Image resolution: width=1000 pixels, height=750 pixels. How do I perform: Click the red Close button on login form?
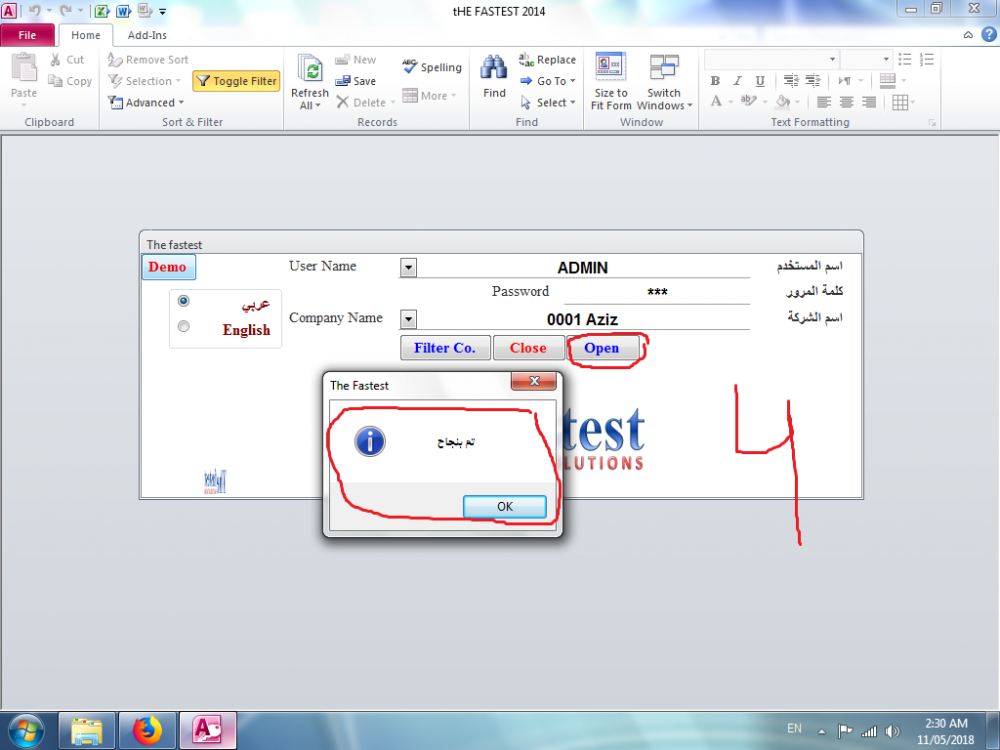528,348
